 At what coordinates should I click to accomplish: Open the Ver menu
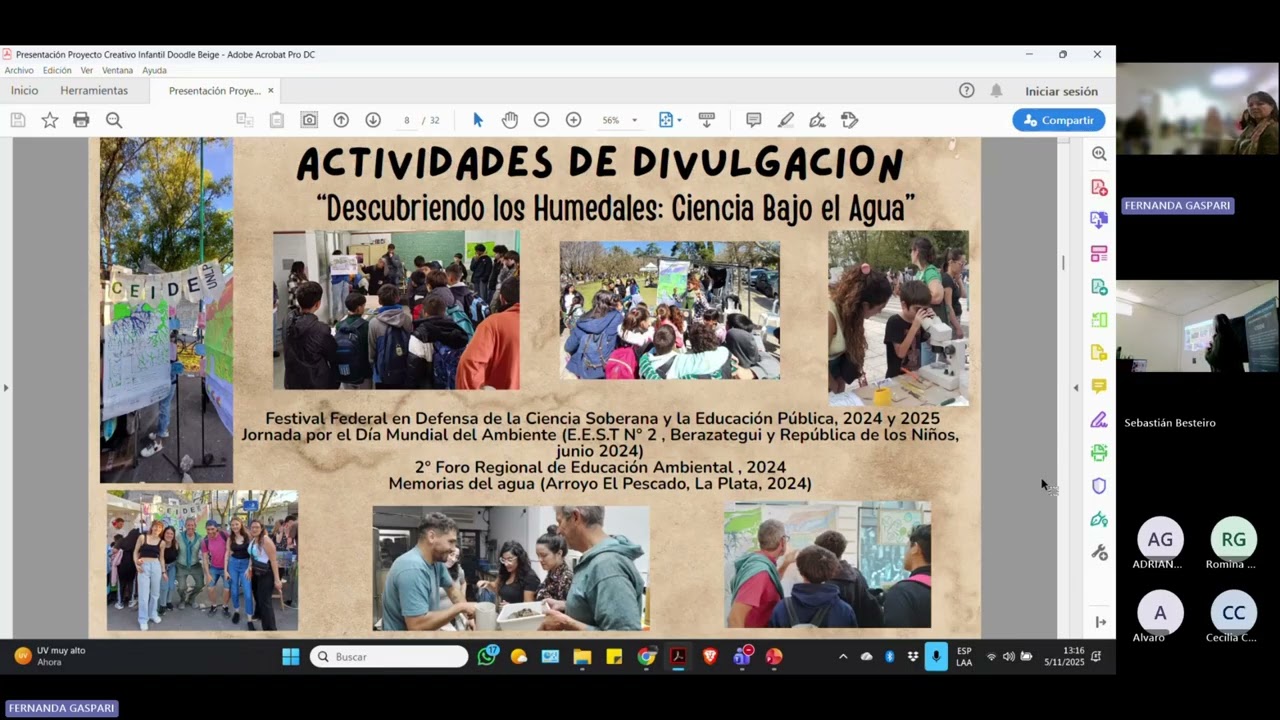click(x=87, y=70)
